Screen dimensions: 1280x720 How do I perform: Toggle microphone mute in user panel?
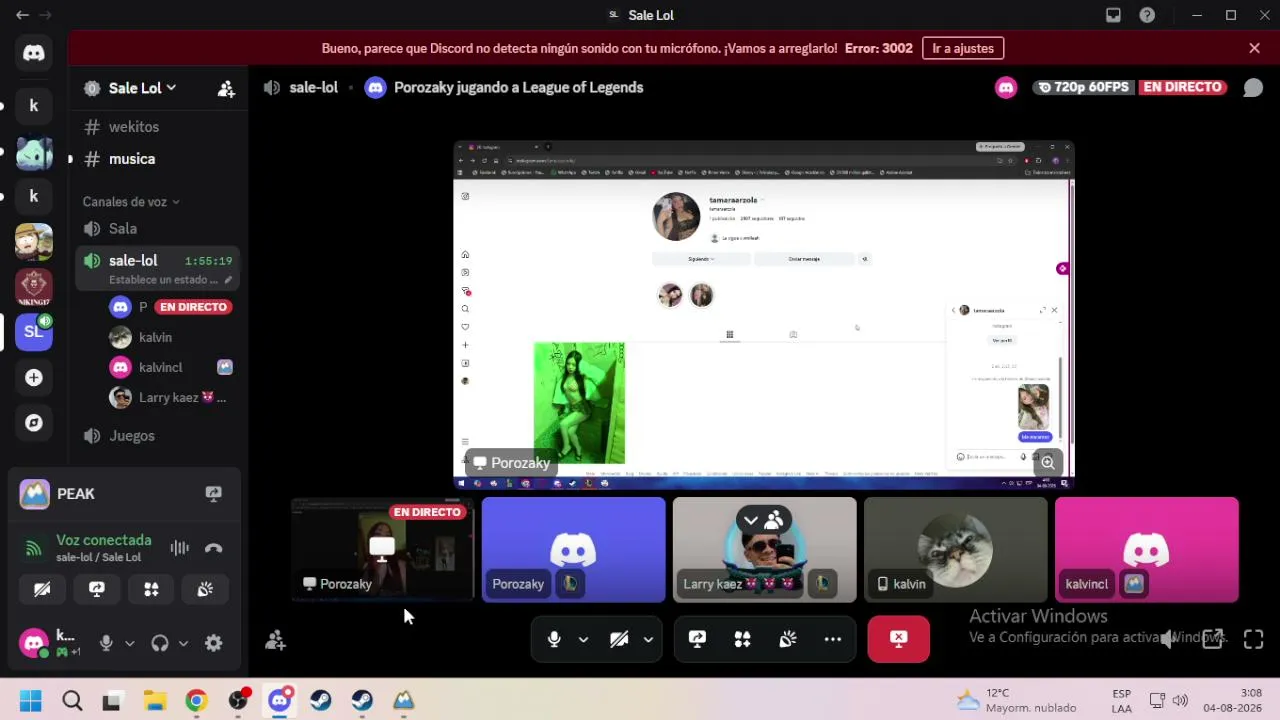(106, 643)
